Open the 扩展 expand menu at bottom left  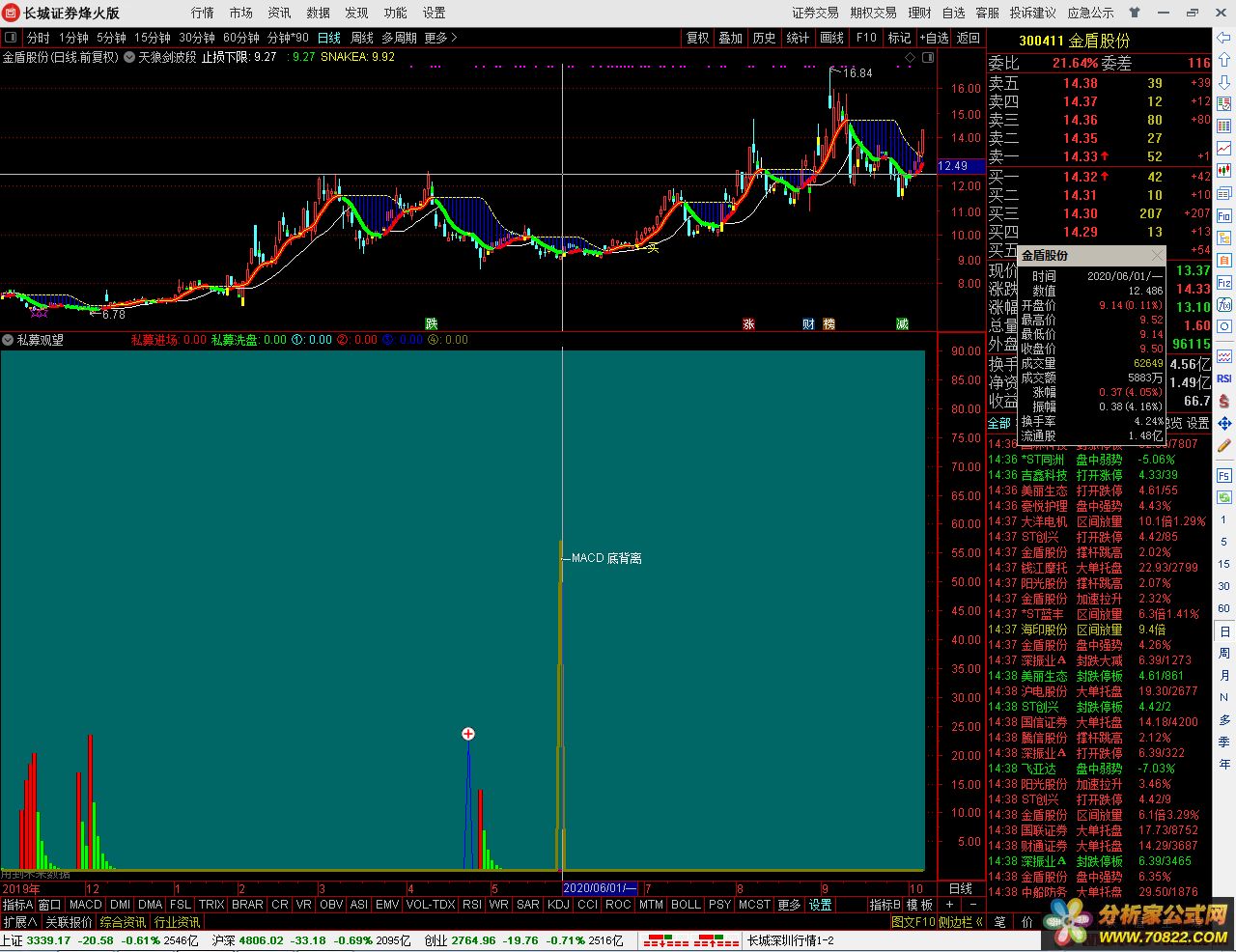20,922
